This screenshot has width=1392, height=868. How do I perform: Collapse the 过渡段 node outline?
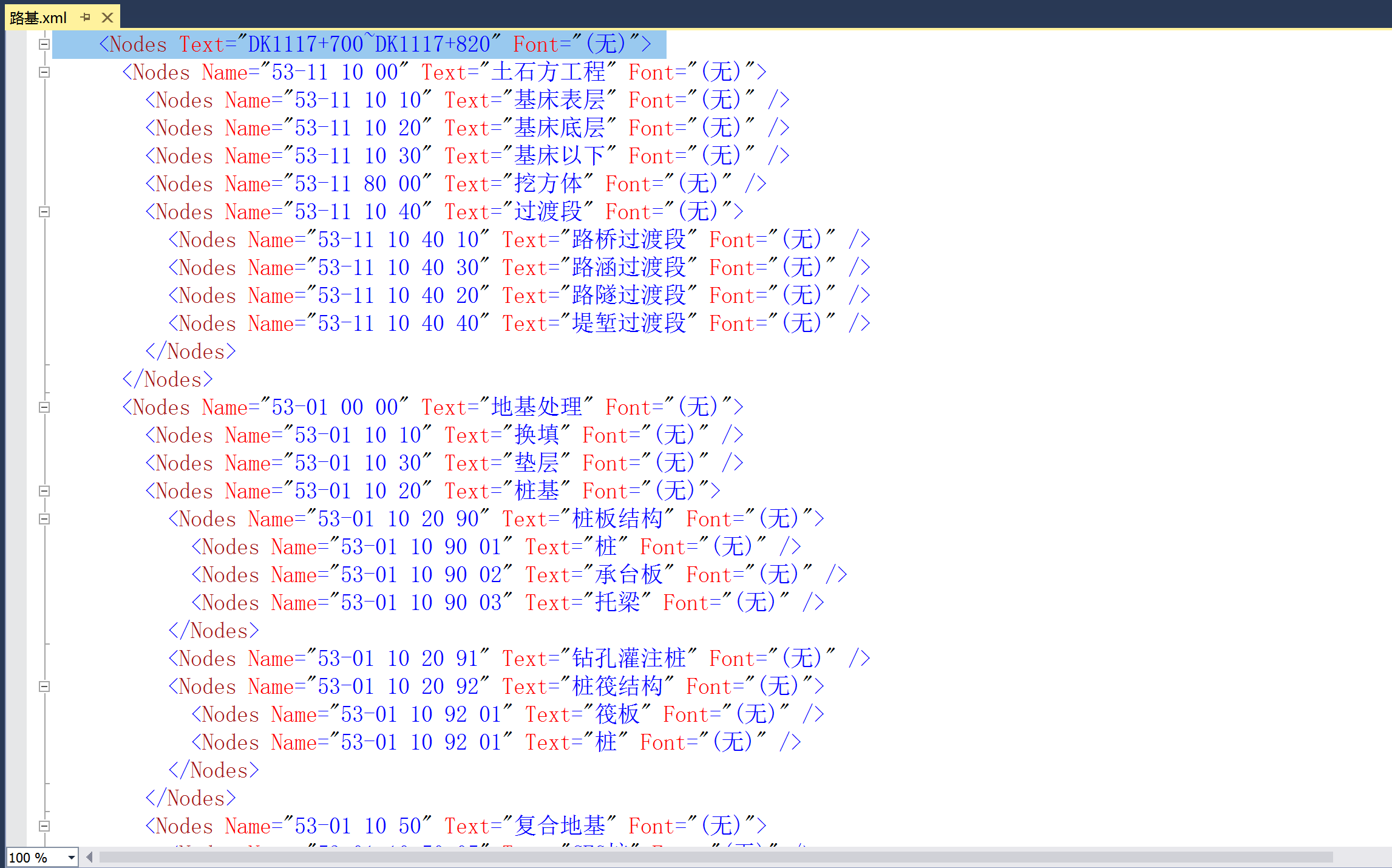(x=44, y=212)
